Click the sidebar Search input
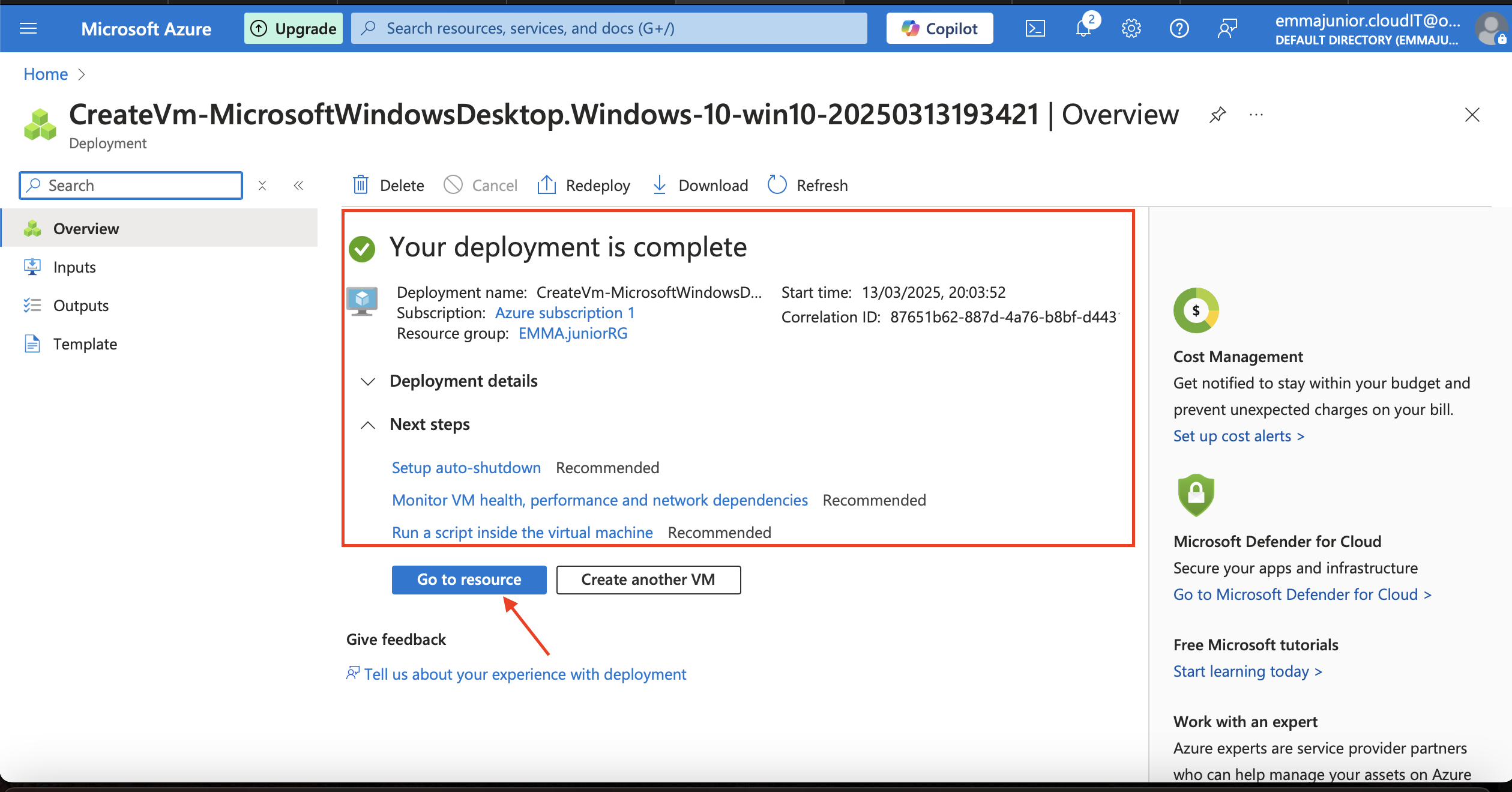This screenshot has height=792, width=1512. (131, 185)
